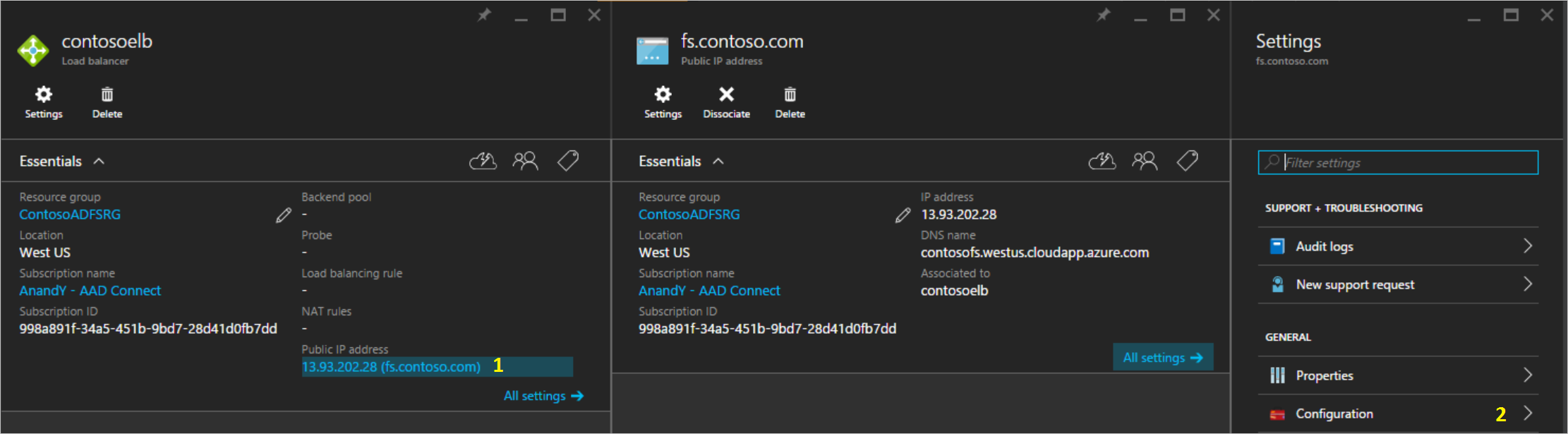Viewport: 1568px width, 434px height.
Task: Expand the Audit logs chevron
Action: [1528, 246]
